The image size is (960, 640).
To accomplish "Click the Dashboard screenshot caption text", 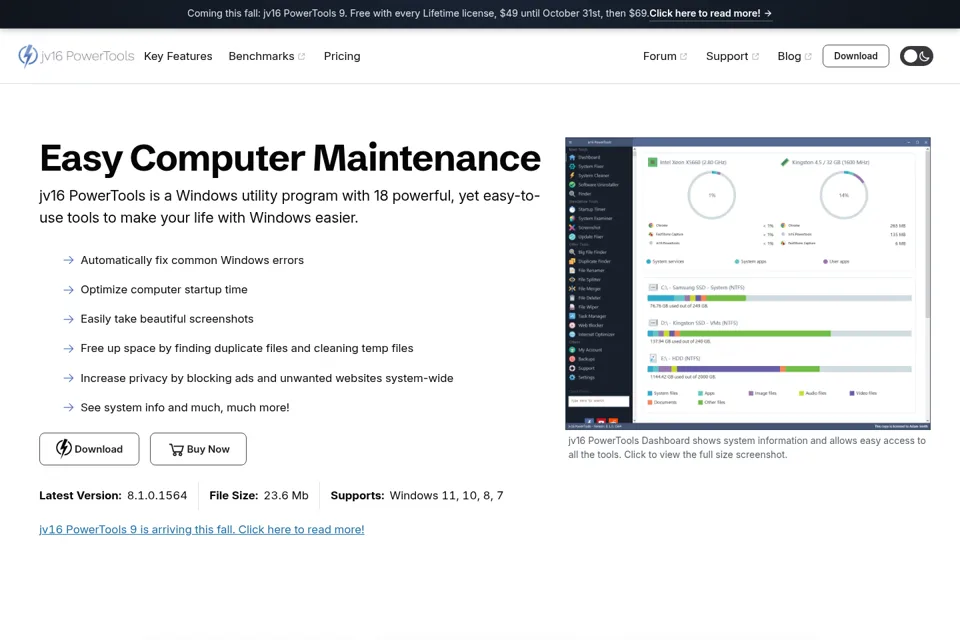I will coord(747,448).
